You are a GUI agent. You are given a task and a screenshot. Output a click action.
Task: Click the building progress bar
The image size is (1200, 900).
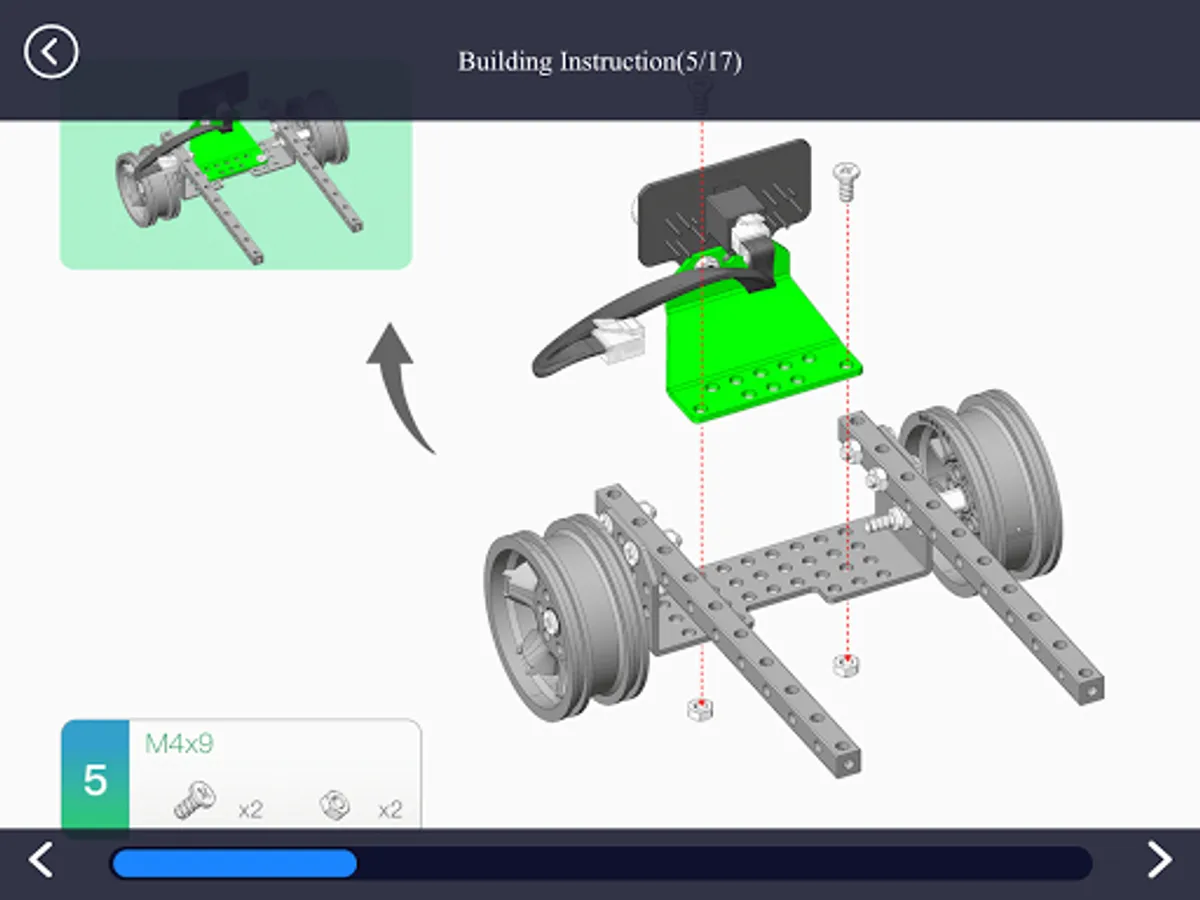click(600, 863)
